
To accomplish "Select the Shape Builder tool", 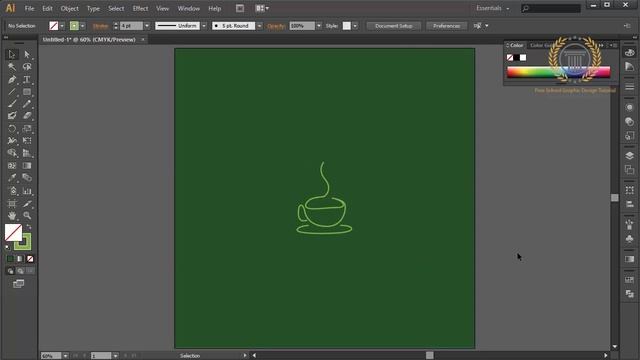I will pyautogui.click(x=11, y=153).
